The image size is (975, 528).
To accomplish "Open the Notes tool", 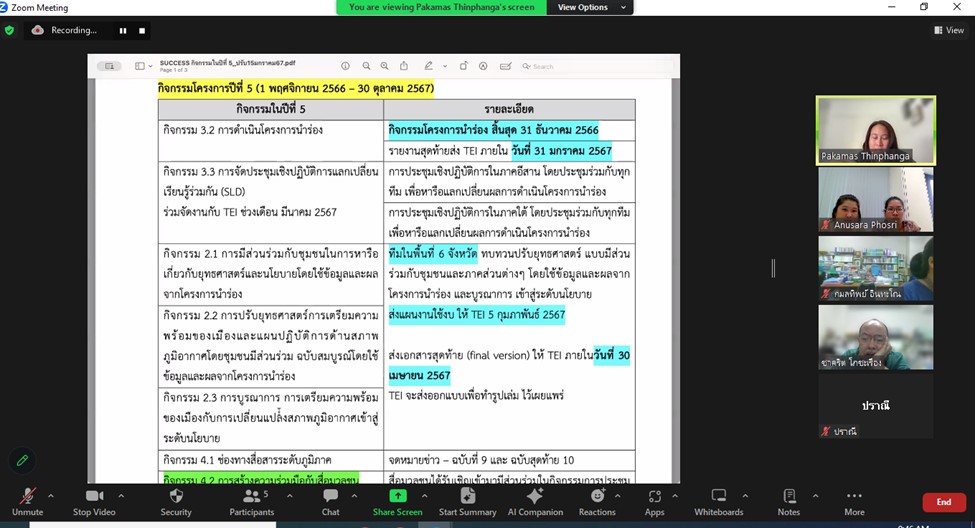I will coord(788,501).
